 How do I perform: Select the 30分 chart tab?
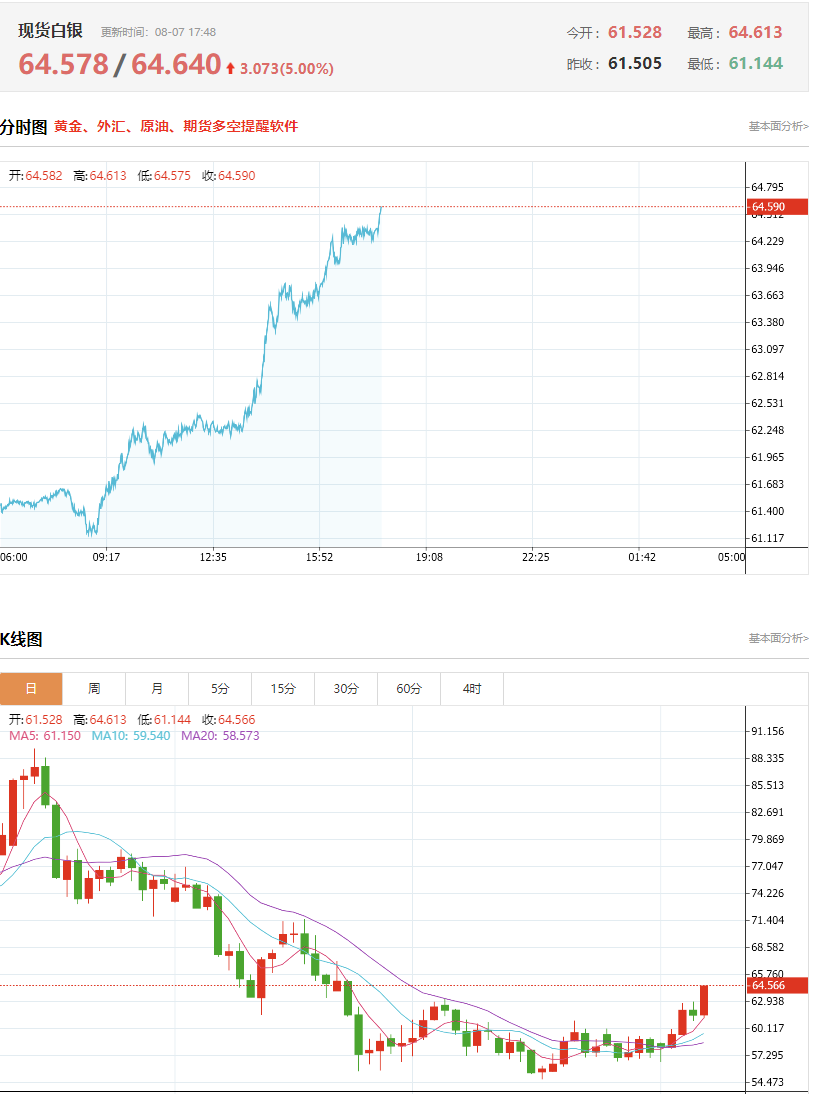[346, 689]
